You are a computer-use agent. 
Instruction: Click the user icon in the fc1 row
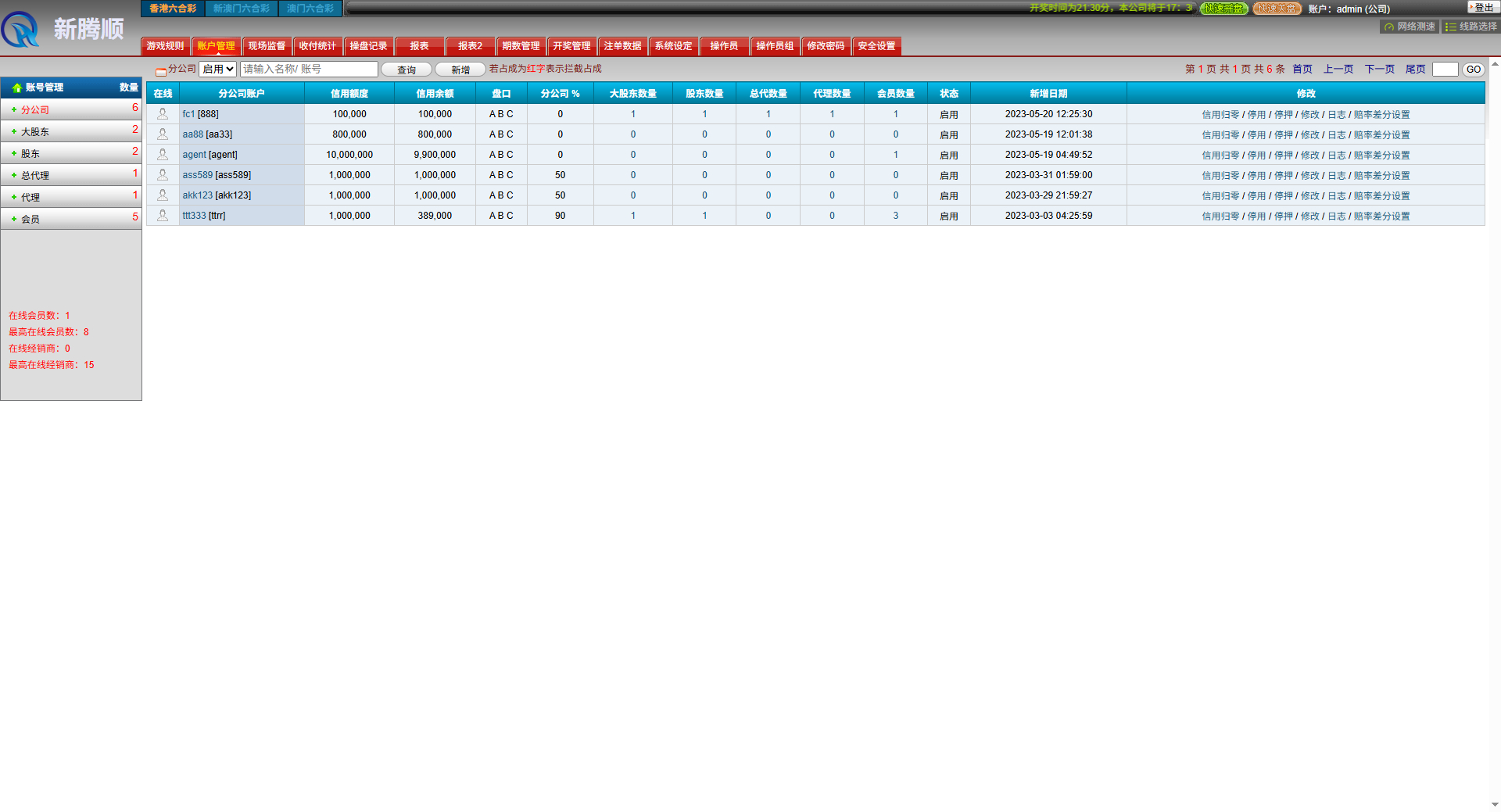coord(163,114)
